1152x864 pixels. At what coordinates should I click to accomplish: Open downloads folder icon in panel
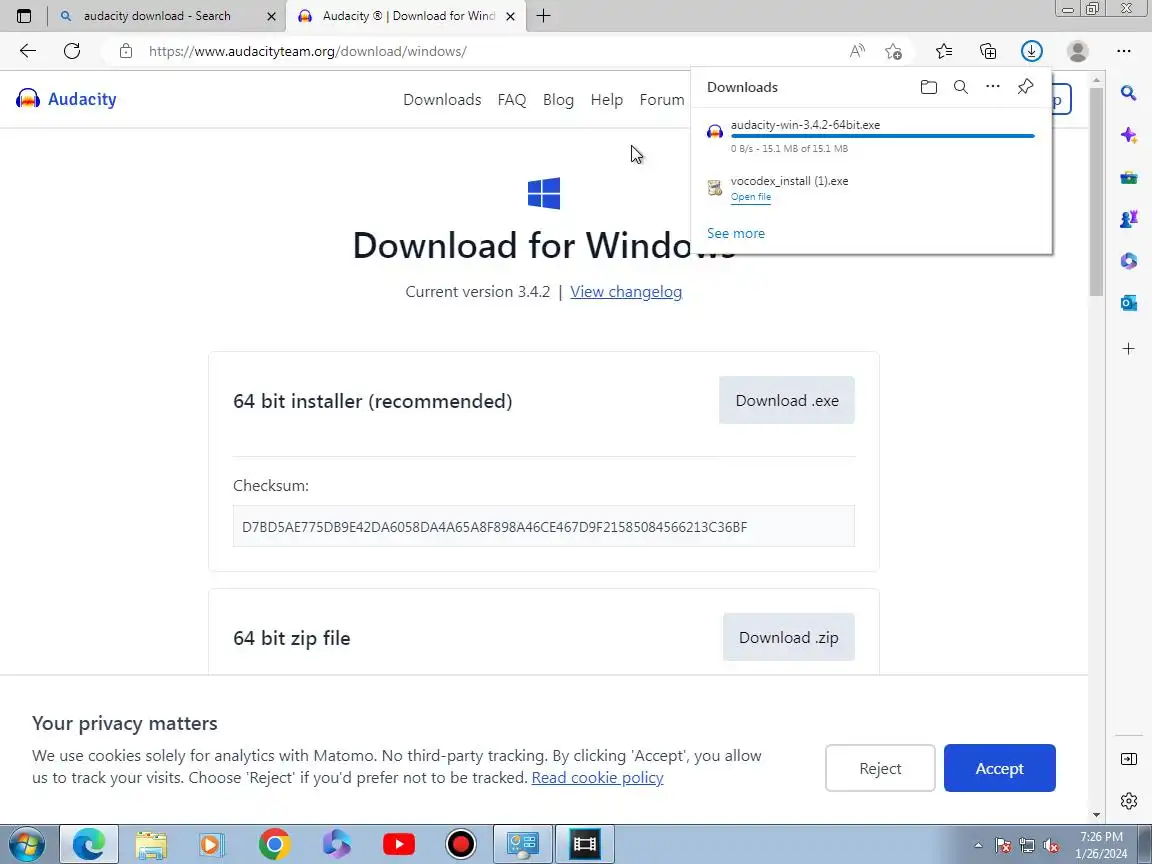929,87
